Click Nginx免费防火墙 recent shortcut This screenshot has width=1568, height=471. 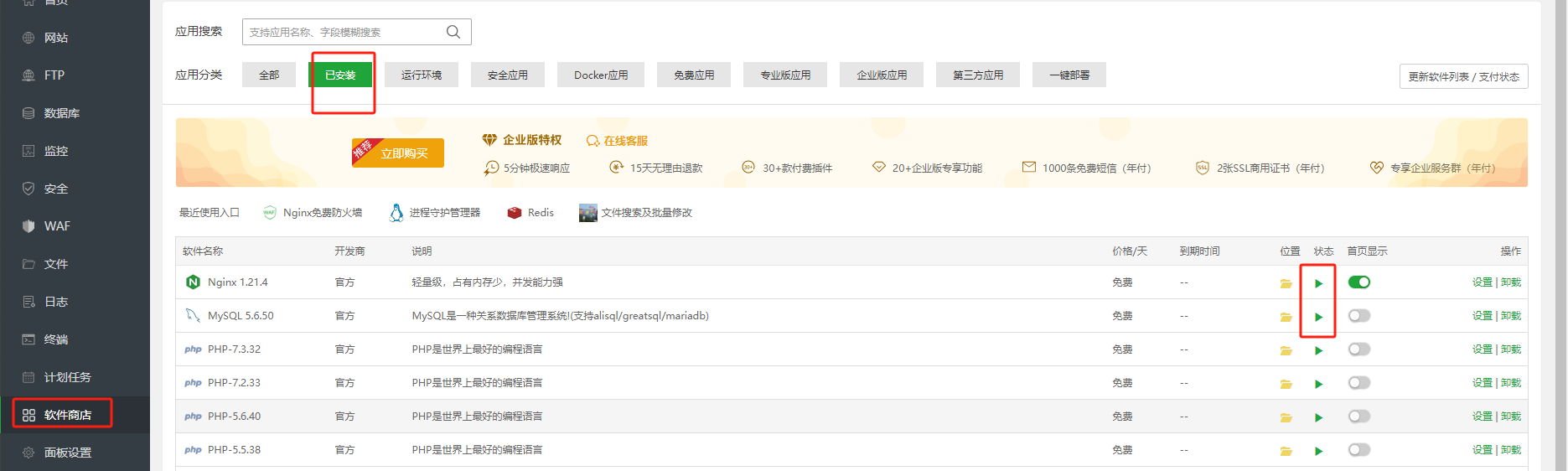(313, 213)
